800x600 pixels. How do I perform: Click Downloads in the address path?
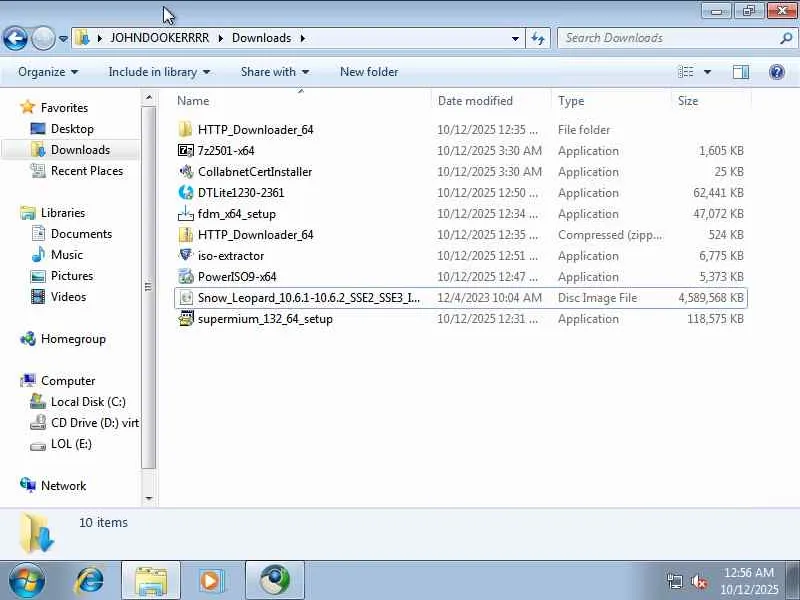tap(261, 38)
